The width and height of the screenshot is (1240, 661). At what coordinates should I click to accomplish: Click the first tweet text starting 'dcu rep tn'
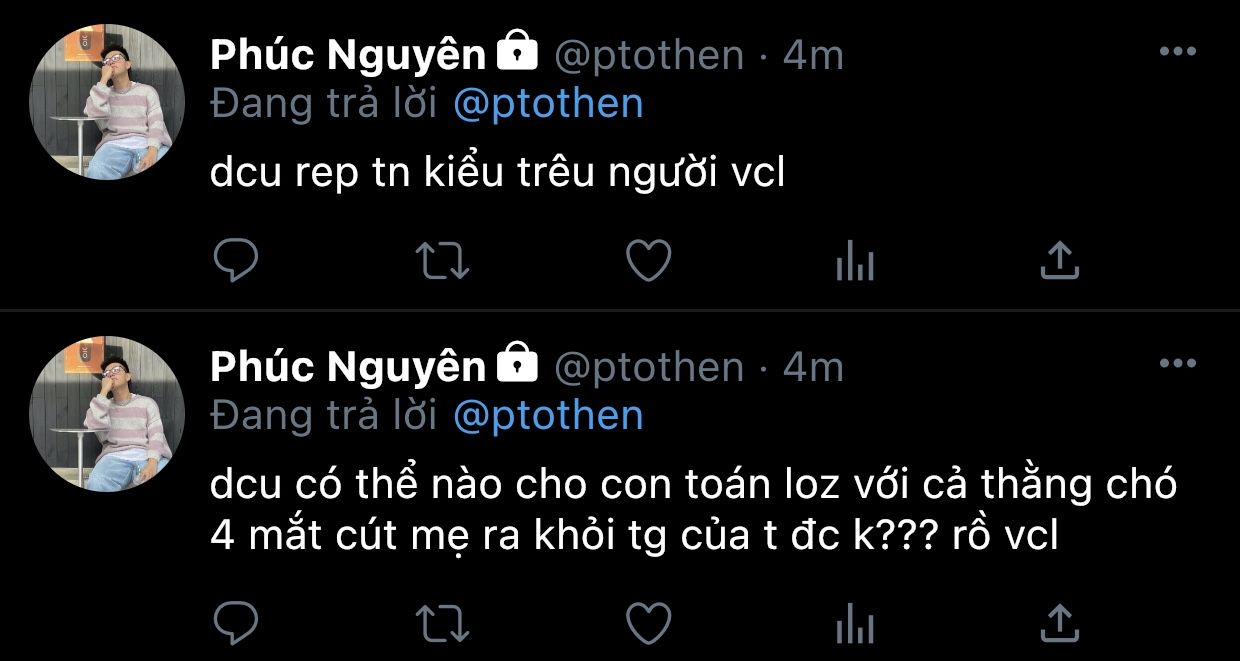[x=497, y=174]
